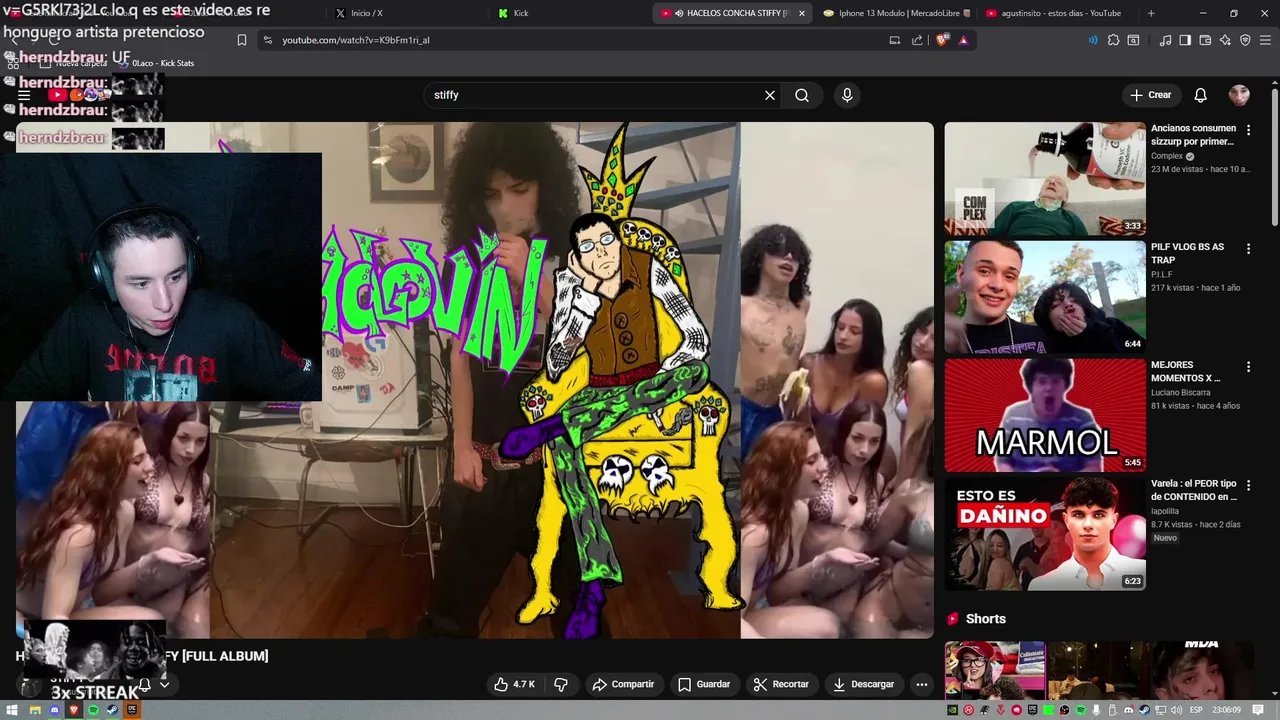Image resolution: width=1280 pixels, height=720 pixels.
Task: Like the video with 4.7 K likes
Action: click(514, 684)
